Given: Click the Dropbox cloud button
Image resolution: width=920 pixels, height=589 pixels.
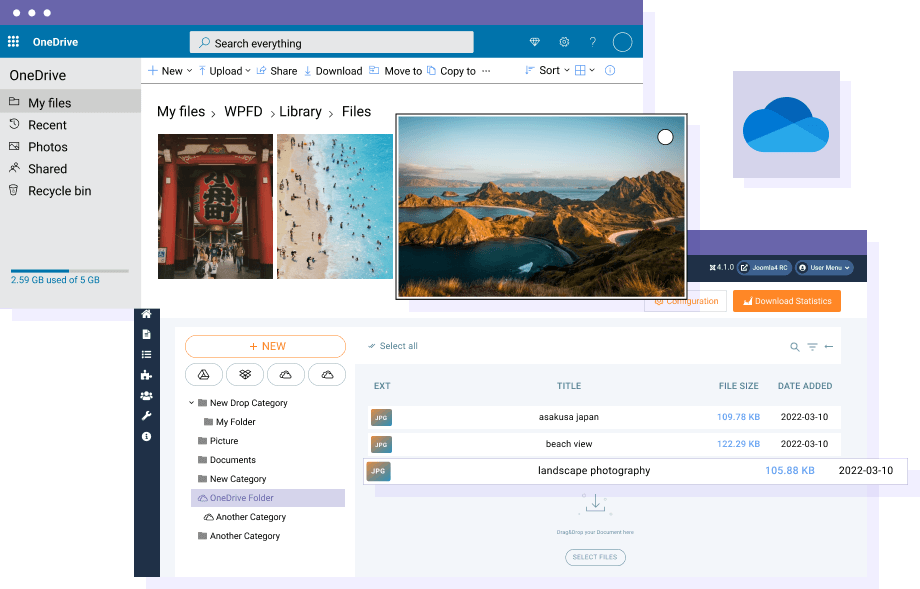Looking at the screenshot, I should click(x=245, y=374).
